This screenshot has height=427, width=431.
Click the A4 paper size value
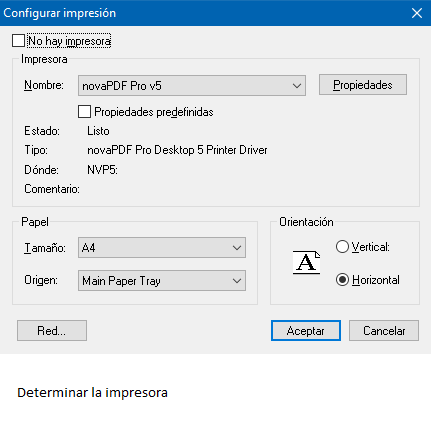pyautogui.click(x=89, y=248)
